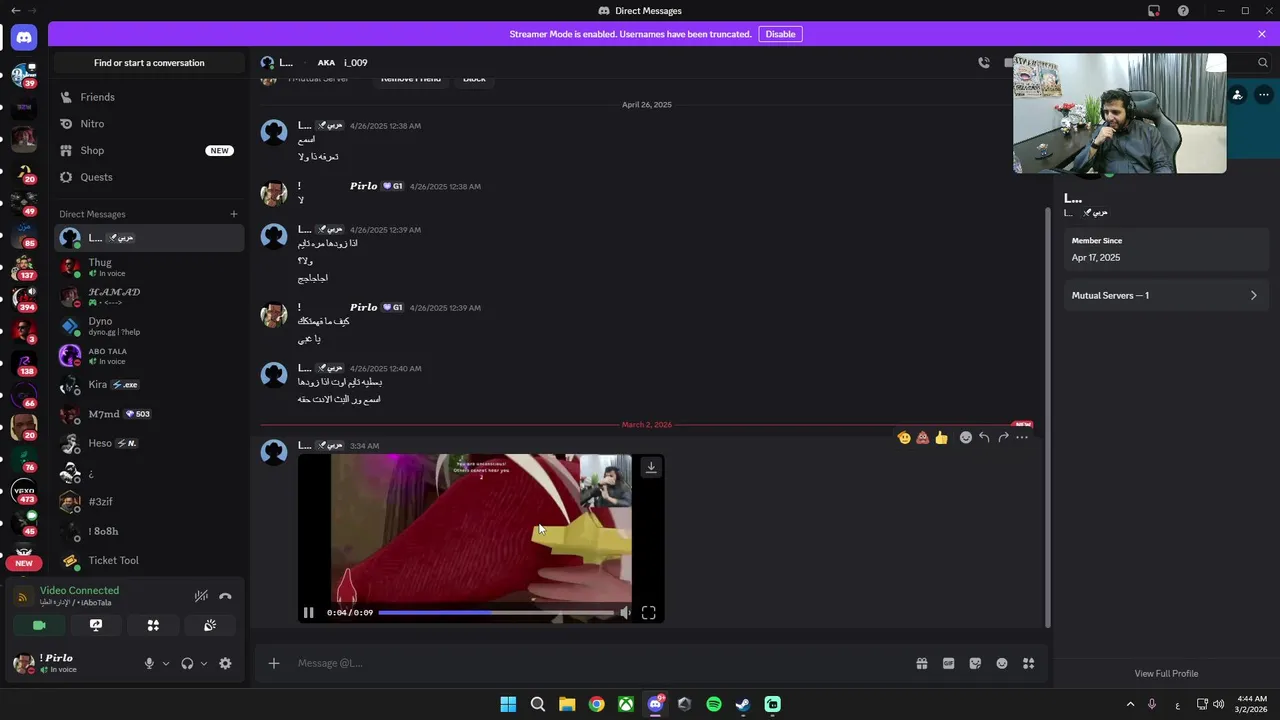Screen dimensions: 1280x720
Task: Open User Settings gear
Action: click(x=225, y=663)
